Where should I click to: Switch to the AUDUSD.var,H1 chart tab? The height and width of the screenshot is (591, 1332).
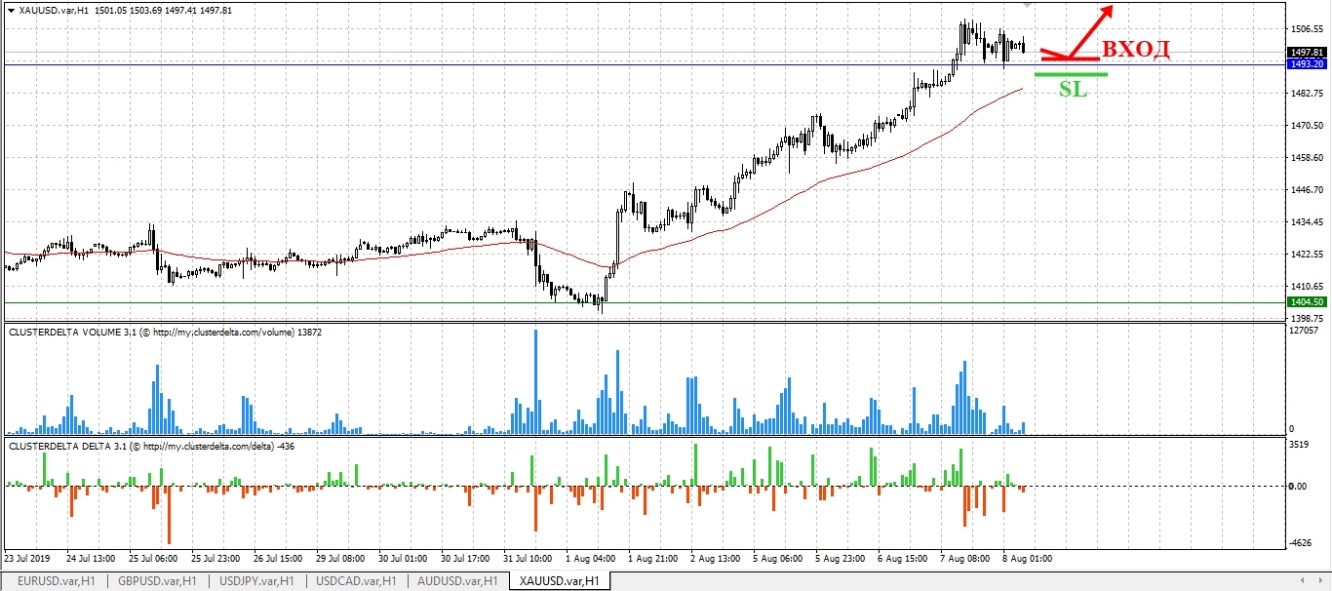coord(456,579)
